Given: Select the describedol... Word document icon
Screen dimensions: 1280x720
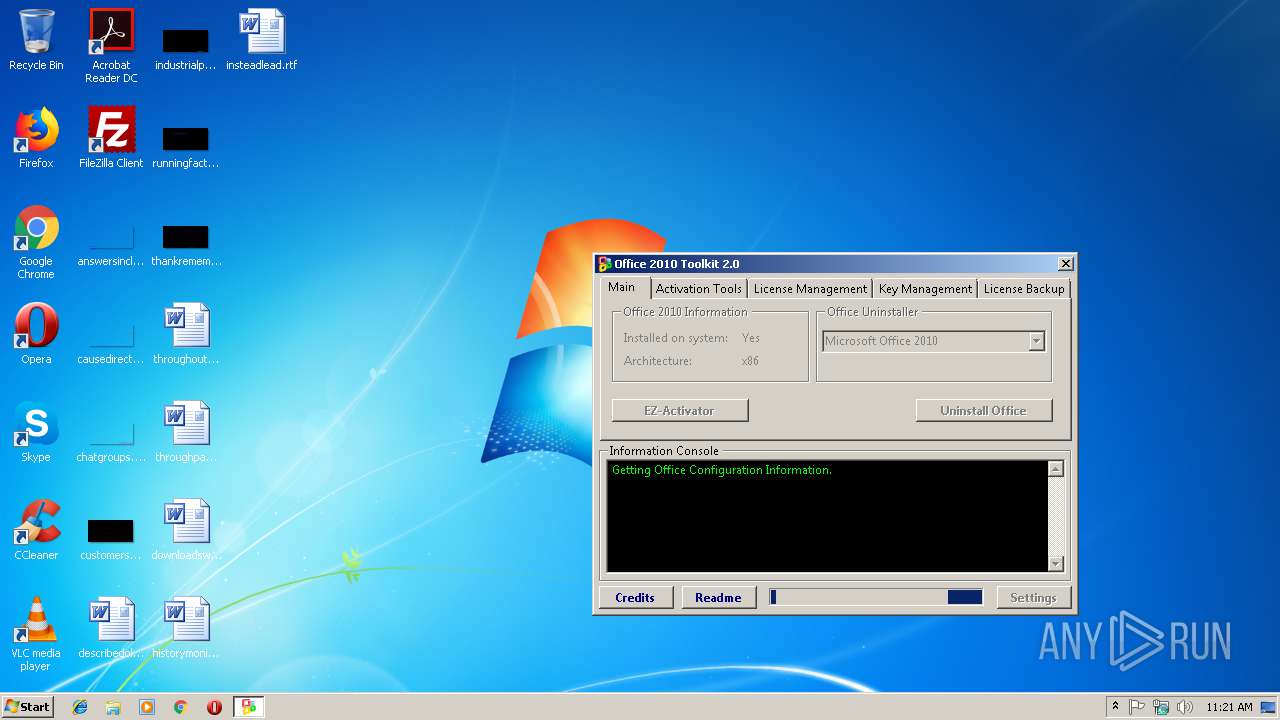Looking at the screenshot, I should tap(111, 629).
